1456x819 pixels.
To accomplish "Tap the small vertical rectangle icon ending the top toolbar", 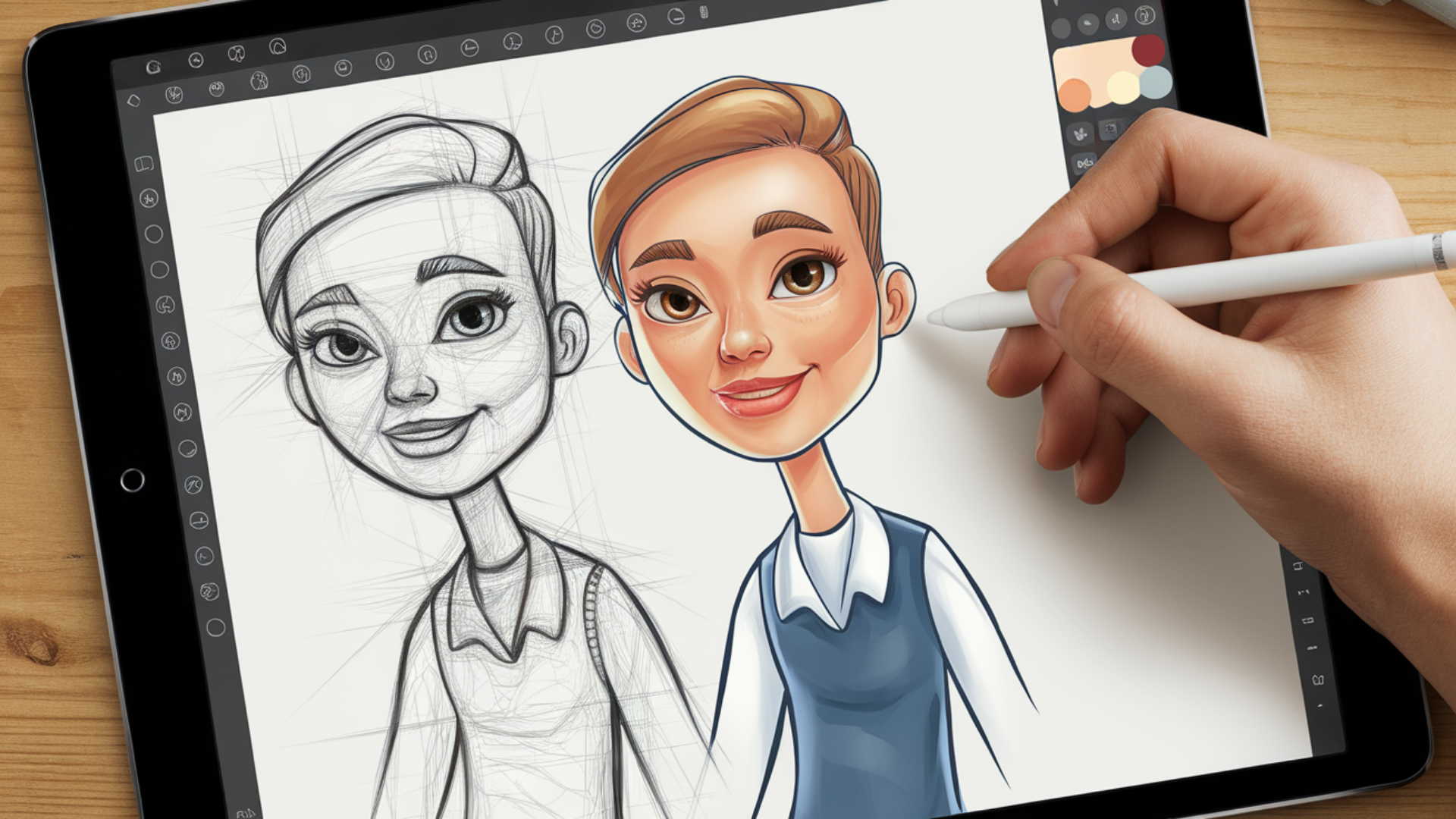I will 704,12.
